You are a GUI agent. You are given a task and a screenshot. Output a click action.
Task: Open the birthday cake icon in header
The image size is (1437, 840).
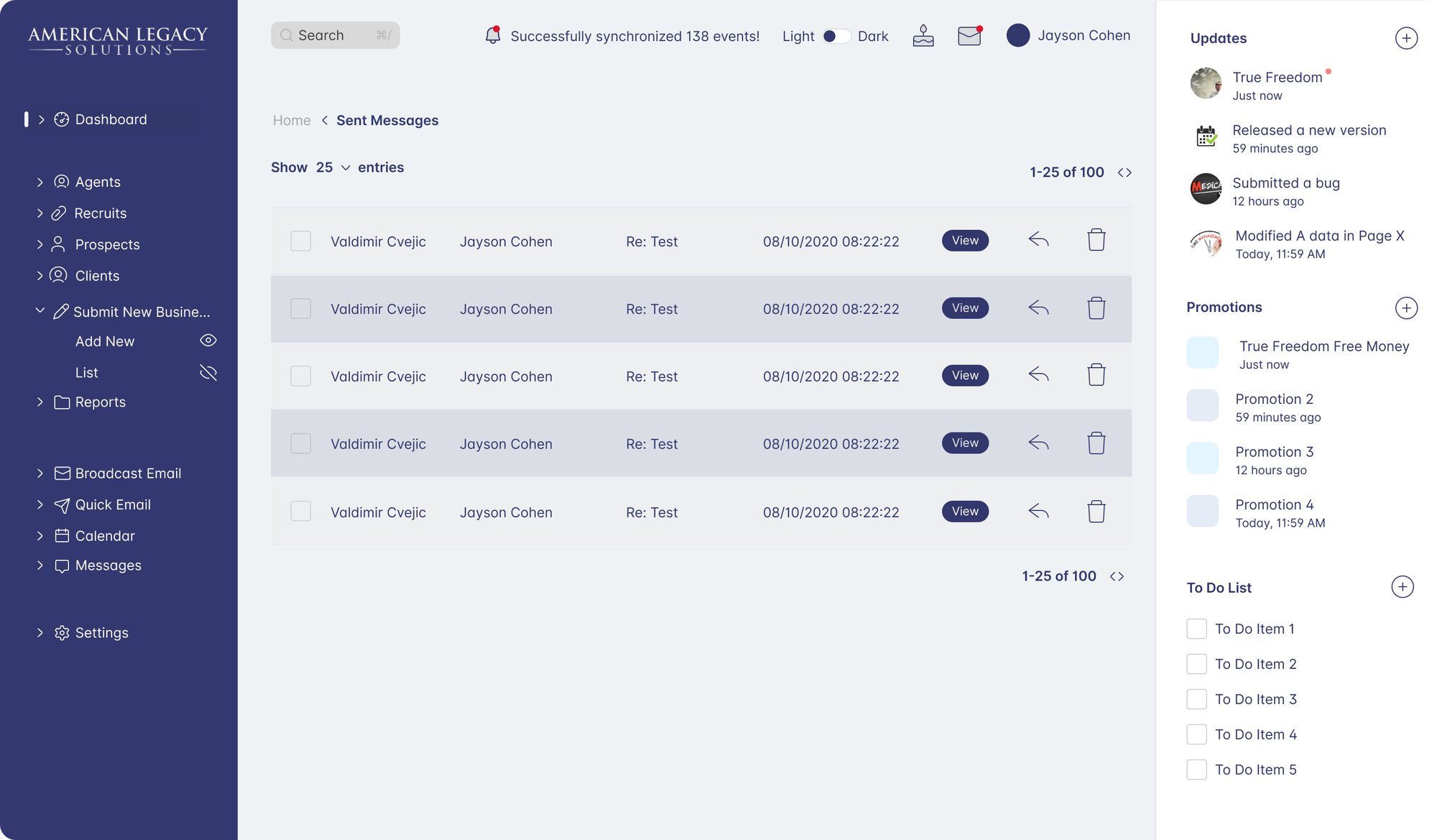click(x=923, y=35)
